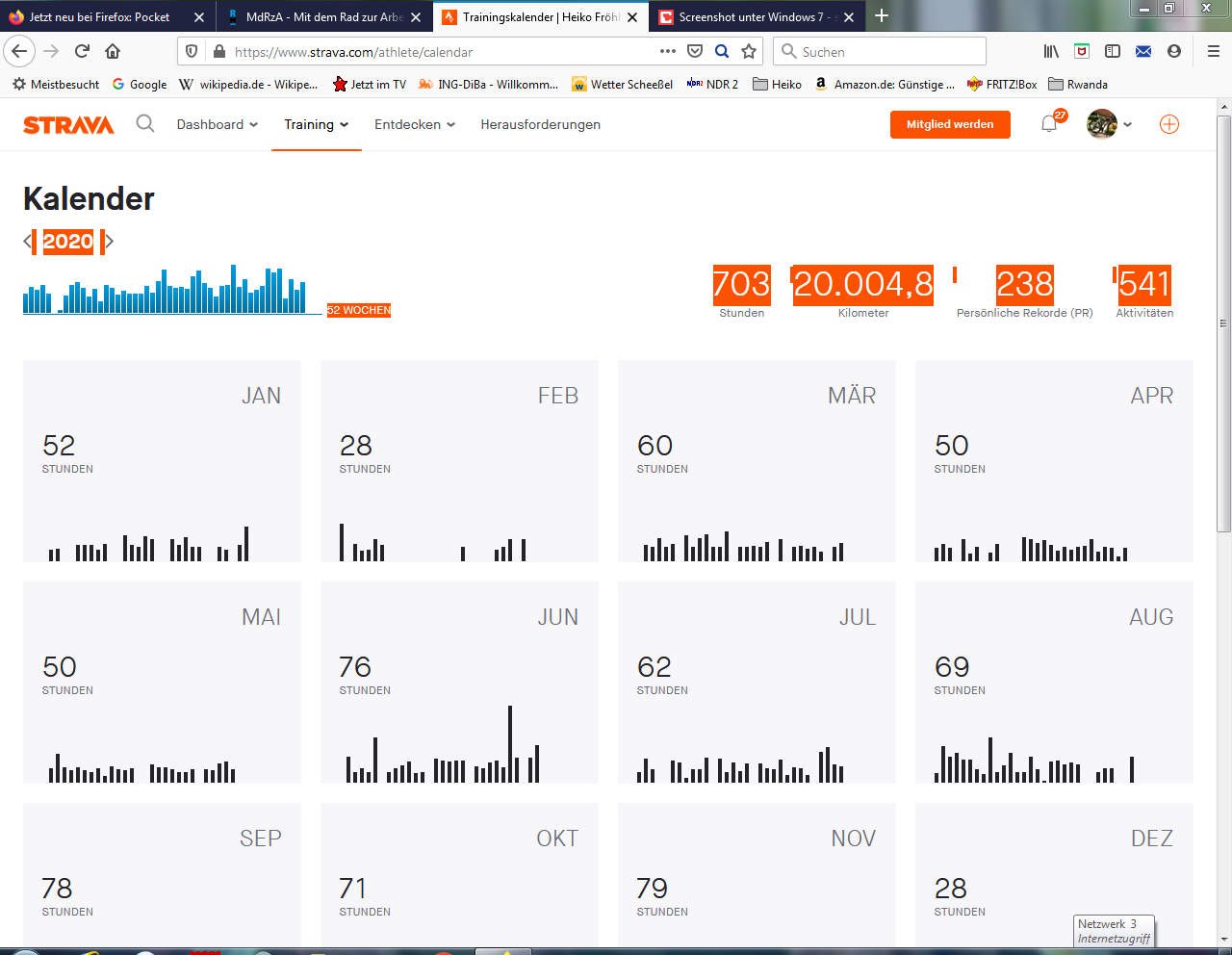Open the notifications bell
Image resolution: width=1232 pixels, height=955 pixels.
click(x=1049, y=124)
